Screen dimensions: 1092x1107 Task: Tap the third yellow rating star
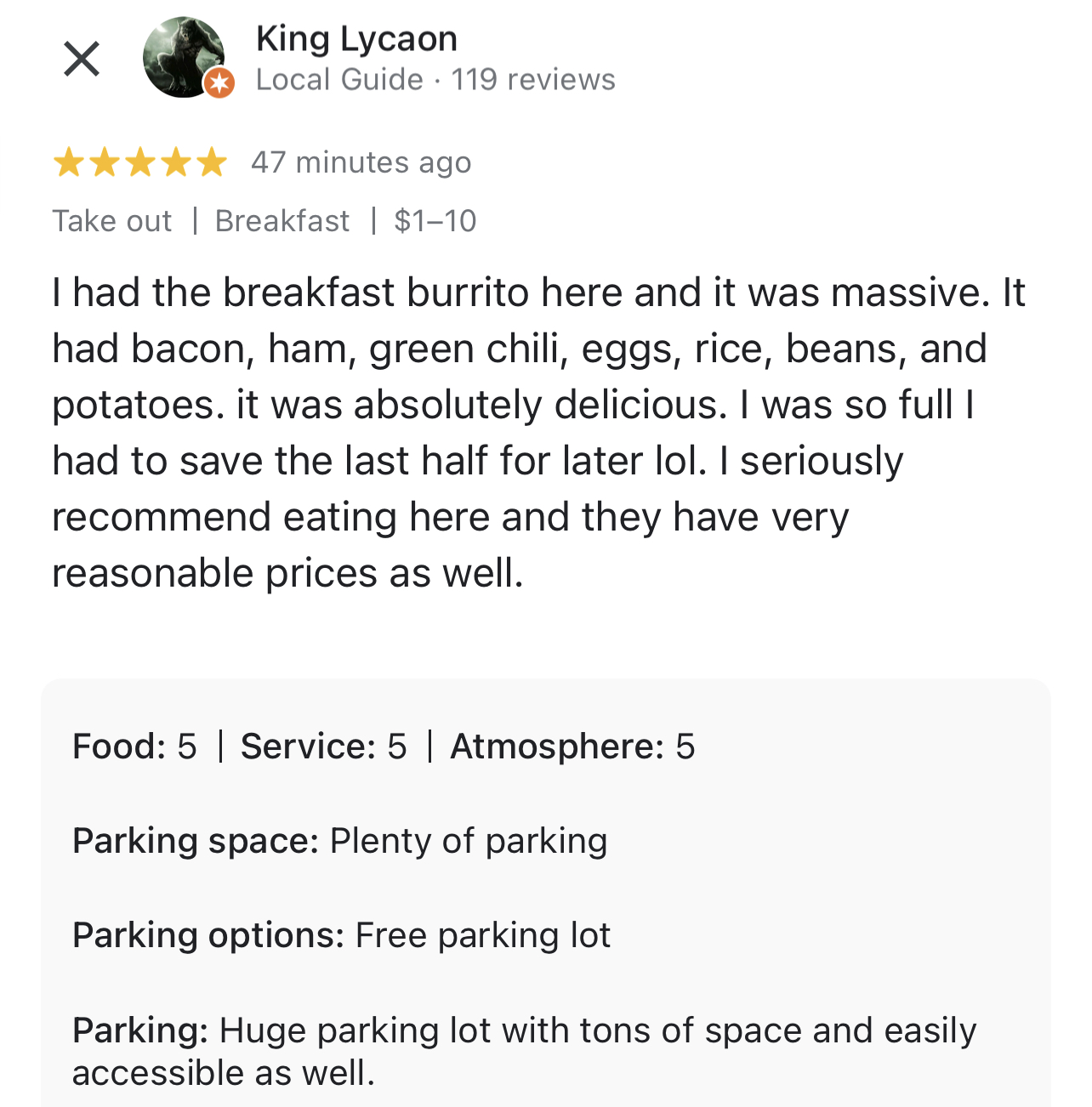139,162
